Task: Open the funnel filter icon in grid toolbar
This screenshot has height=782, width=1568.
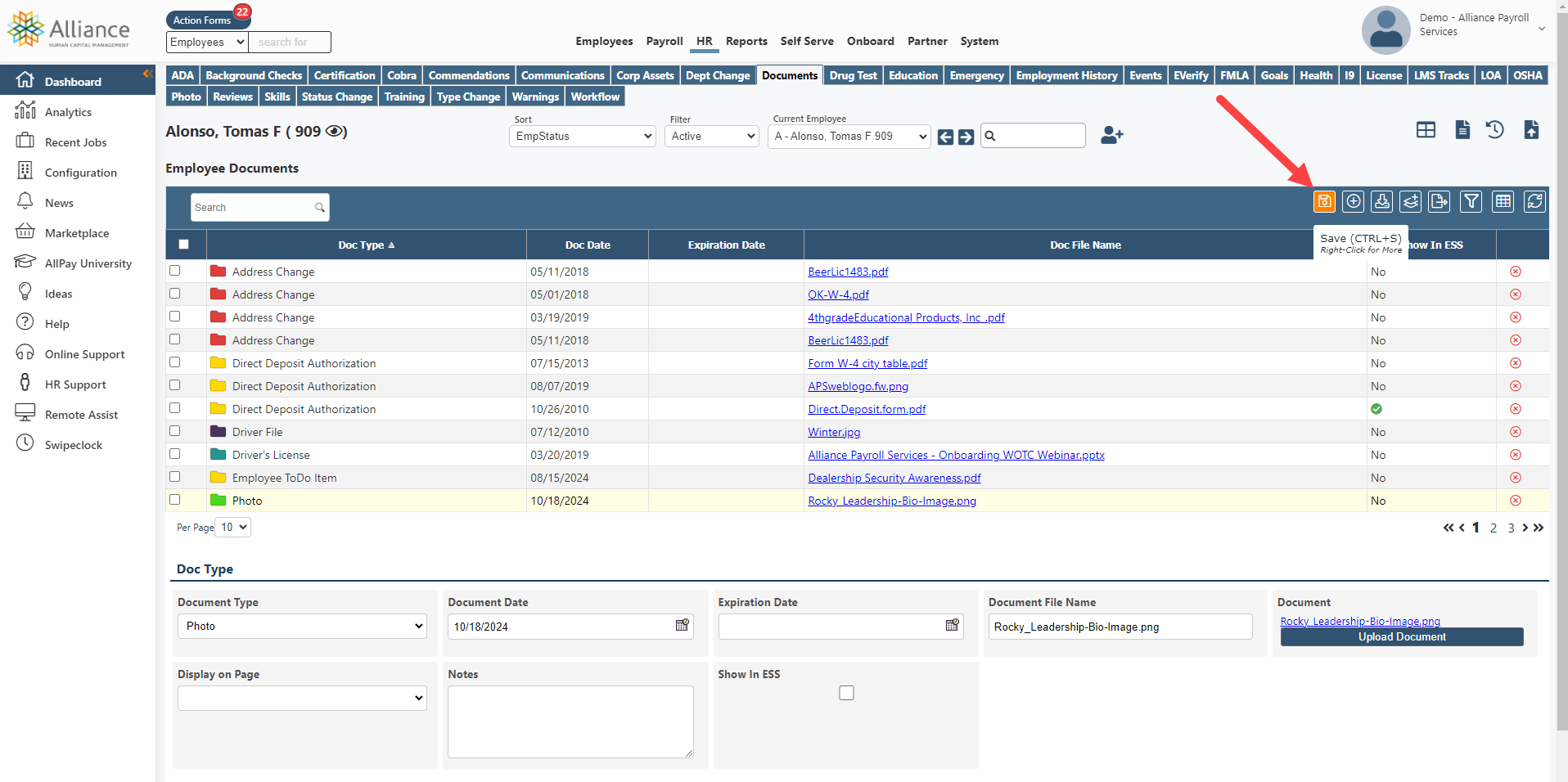Action: pyautogui.click(x=1471, y=201)
